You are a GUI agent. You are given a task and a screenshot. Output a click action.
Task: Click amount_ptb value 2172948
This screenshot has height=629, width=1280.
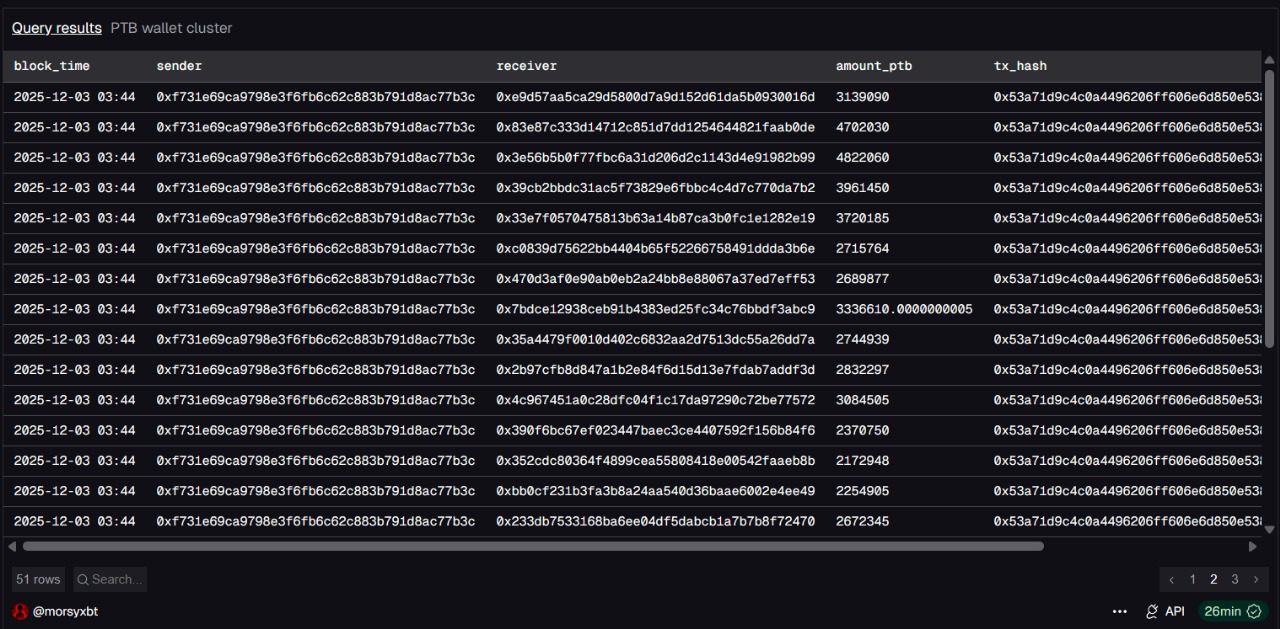[862, 461]
